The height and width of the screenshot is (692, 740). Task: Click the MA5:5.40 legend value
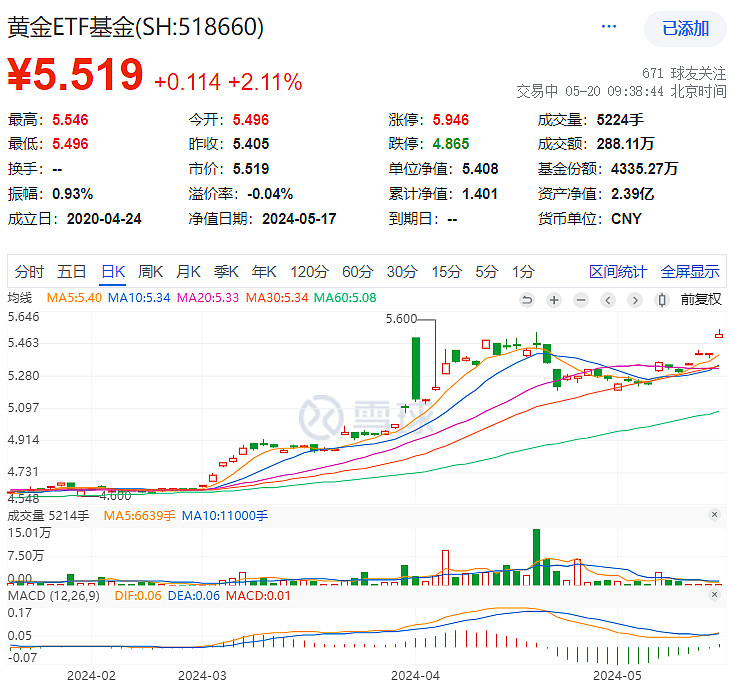pyautogui.click(x=74, y=298)
